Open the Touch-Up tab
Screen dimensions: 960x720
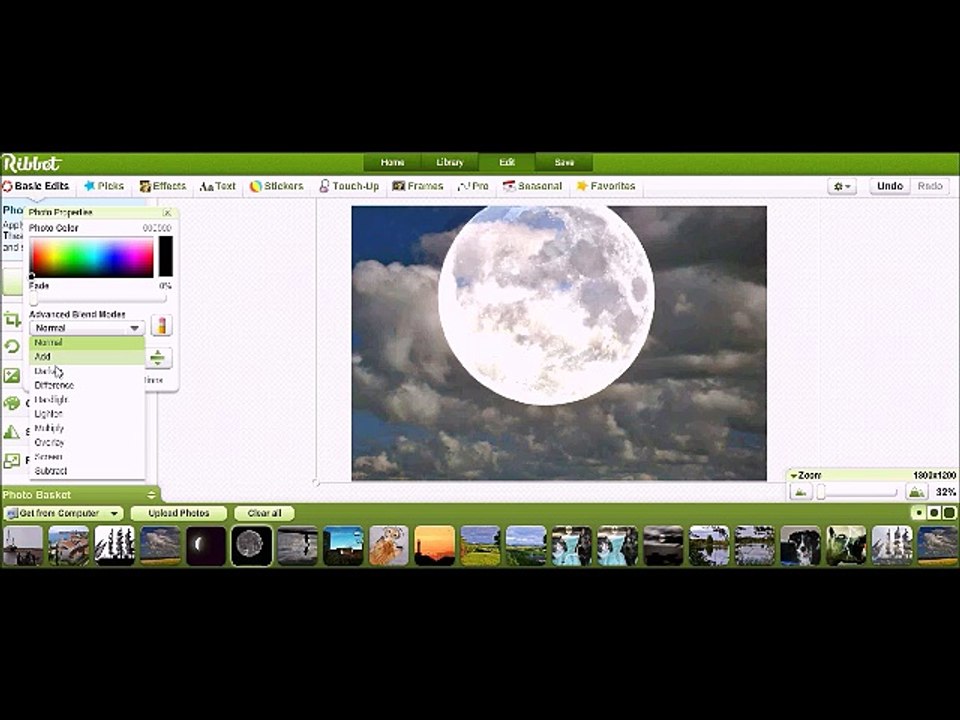(x=349, y=186)
